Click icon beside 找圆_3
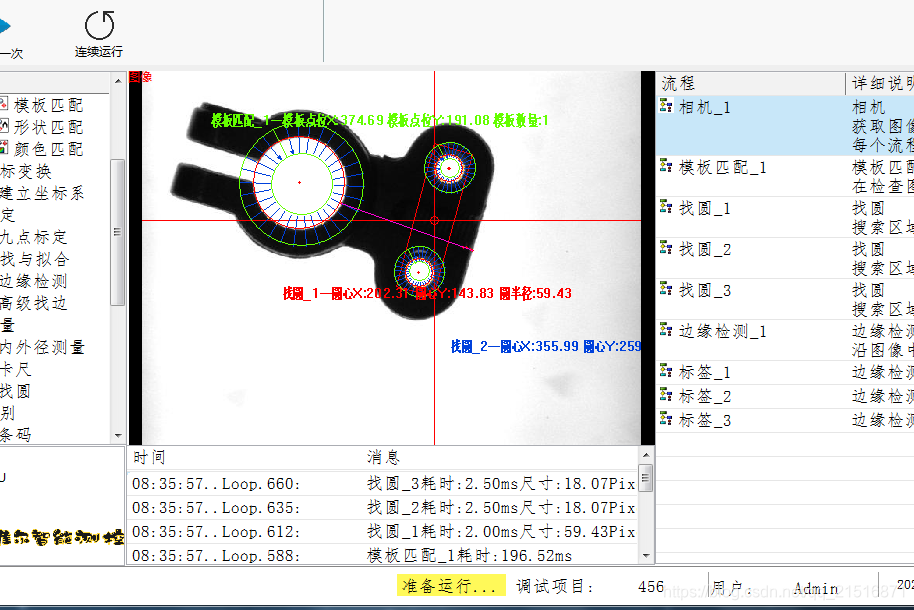914x610 pixels. pyautogui.click(x=666, y=289)
